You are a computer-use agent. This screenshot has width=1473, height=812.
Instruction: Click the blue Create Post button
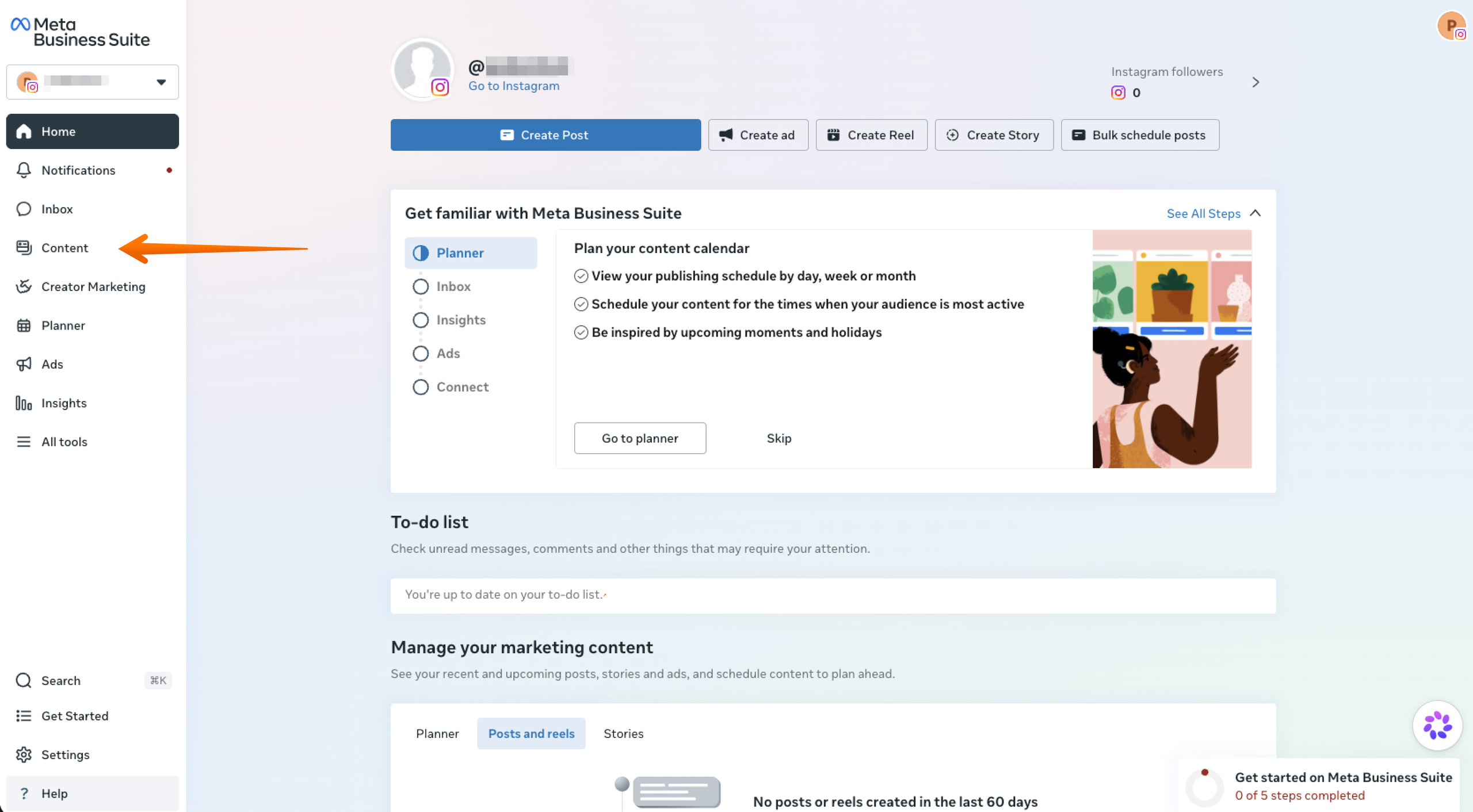545,135
